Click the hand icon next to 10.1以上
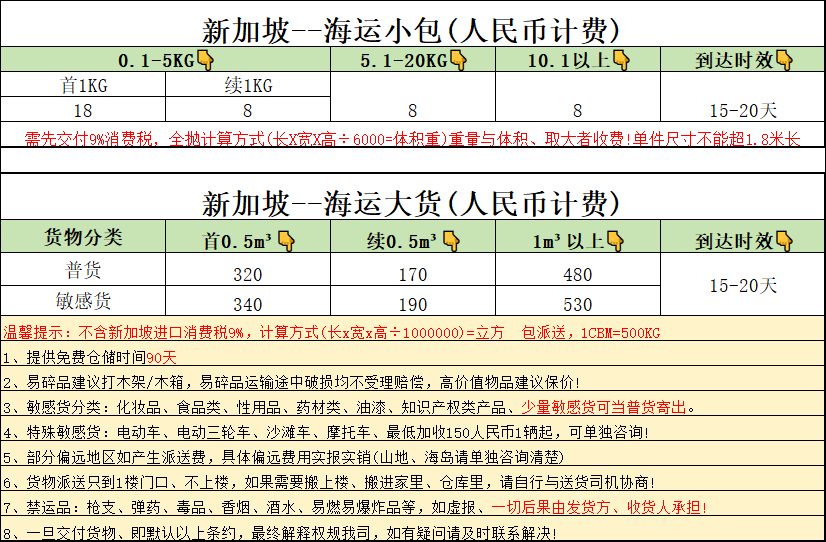 (x=621, y=61)
